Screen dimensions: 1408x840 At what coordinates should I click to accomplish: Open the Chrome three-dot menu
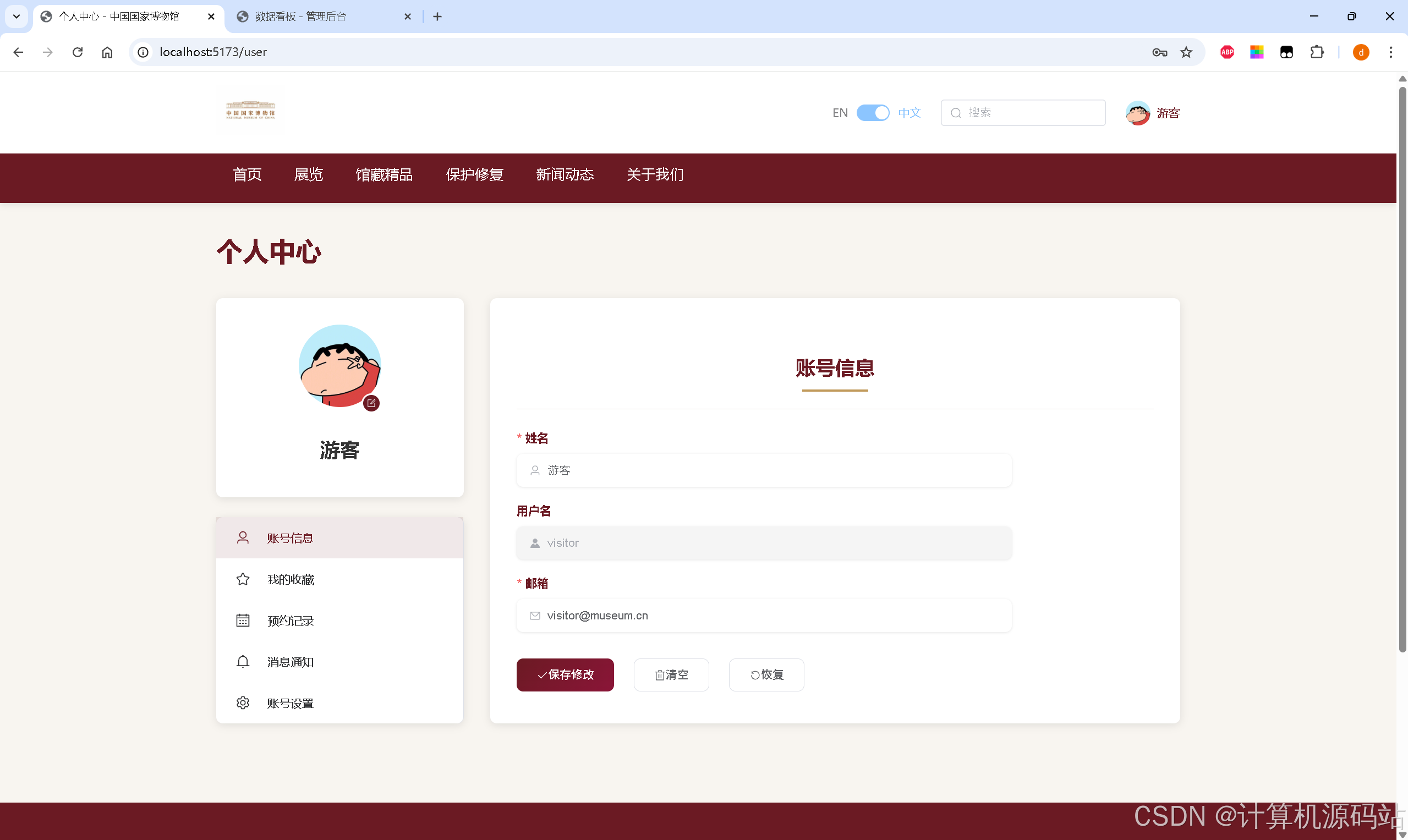click(x=1391, y=52)
